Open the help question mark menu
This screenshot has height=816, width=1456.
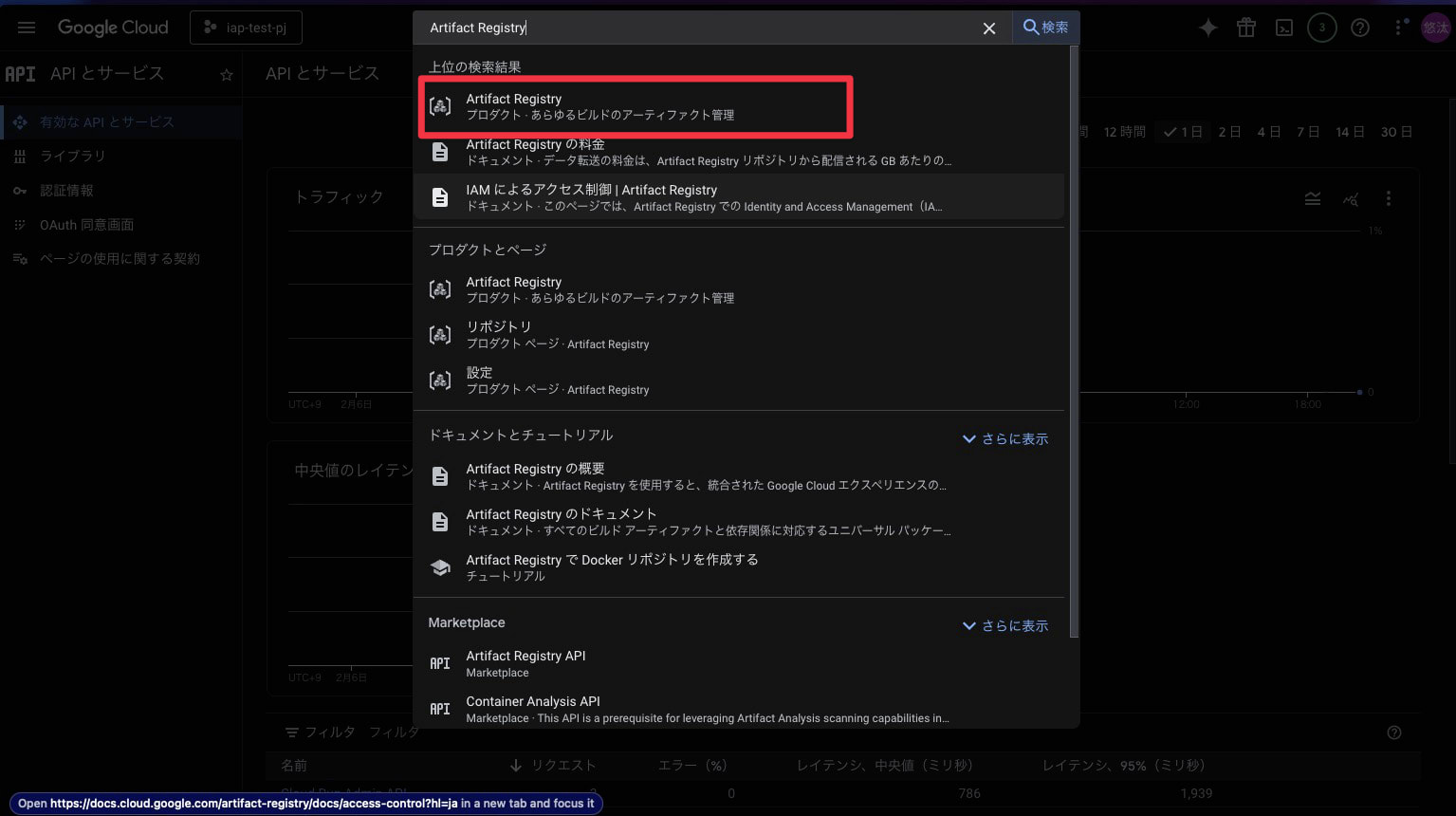click(1360, 28)
